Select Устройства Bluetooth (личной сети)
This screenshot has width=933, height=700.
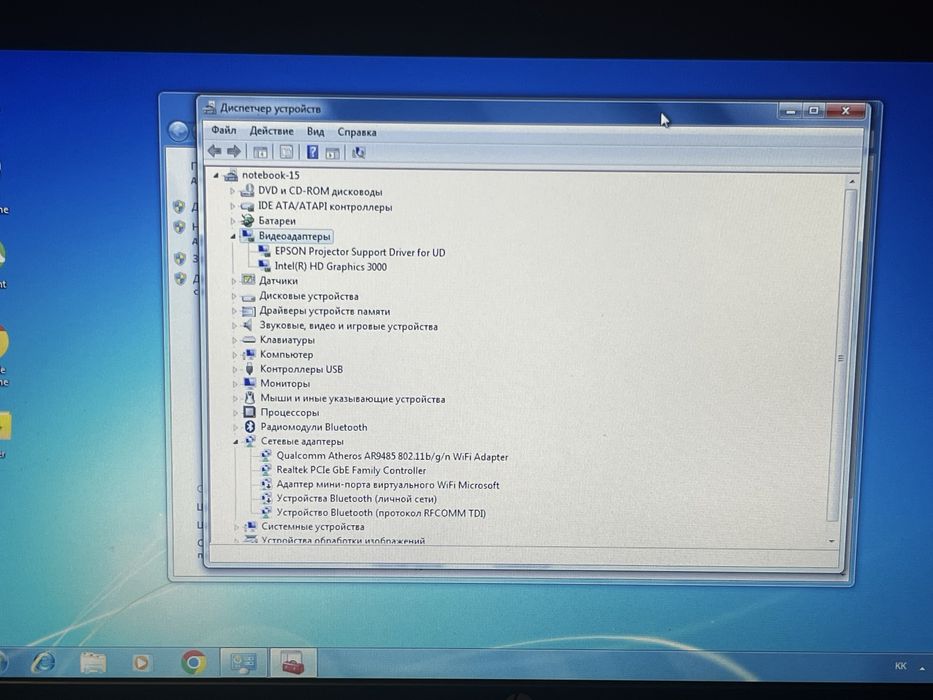[x=356, y=499]
